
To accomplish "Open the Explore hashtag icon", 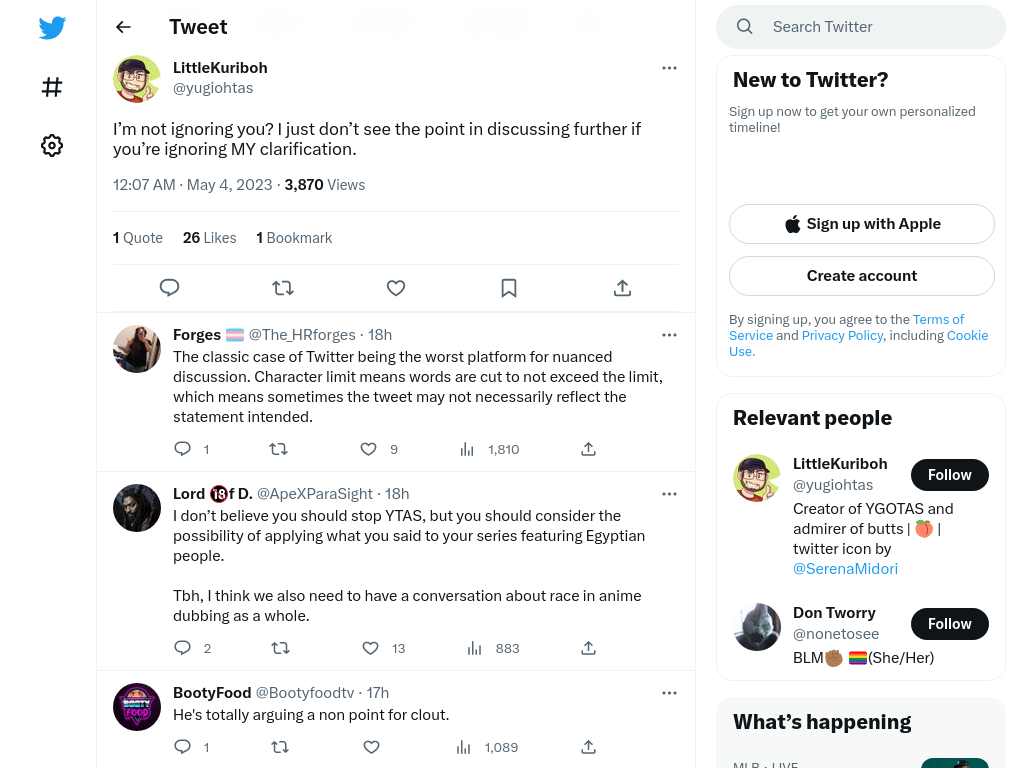I will point(52,87).
